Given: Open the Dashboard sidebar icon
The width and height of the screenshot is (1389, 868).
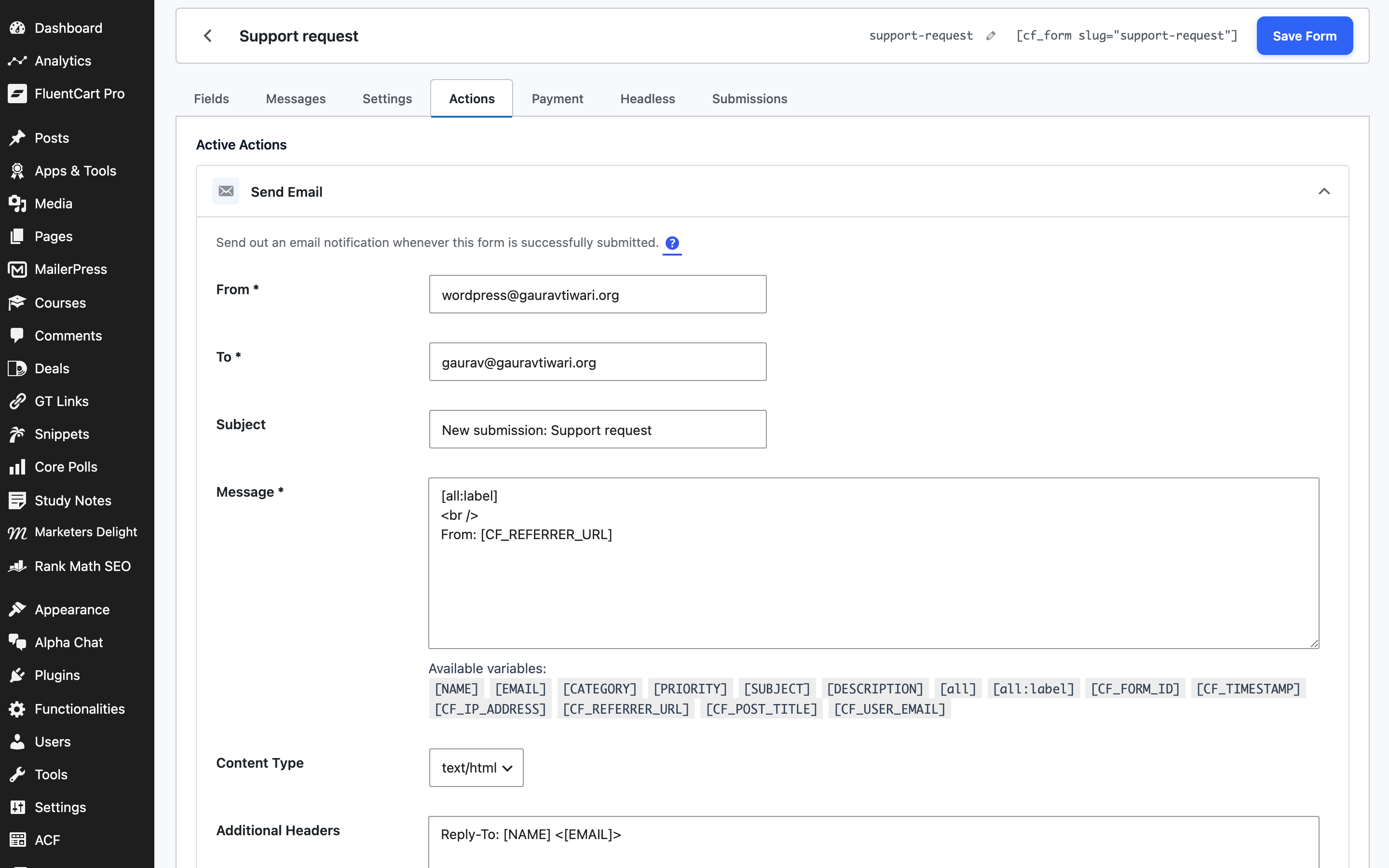Looking at the screenshot, I should (x=17, y=27).
